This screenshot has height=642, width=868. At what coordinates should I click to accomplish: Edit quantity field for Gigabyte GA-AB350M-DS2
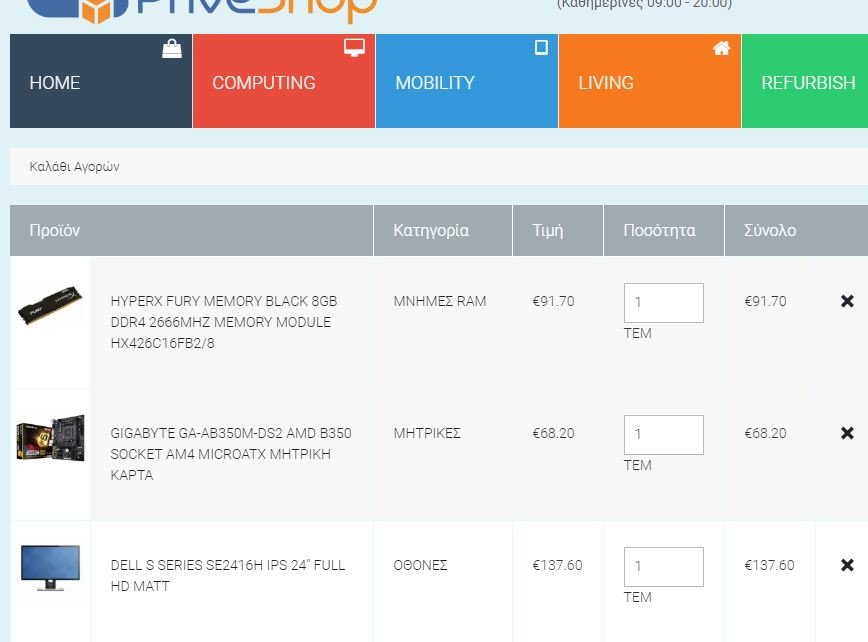(664, 434)
